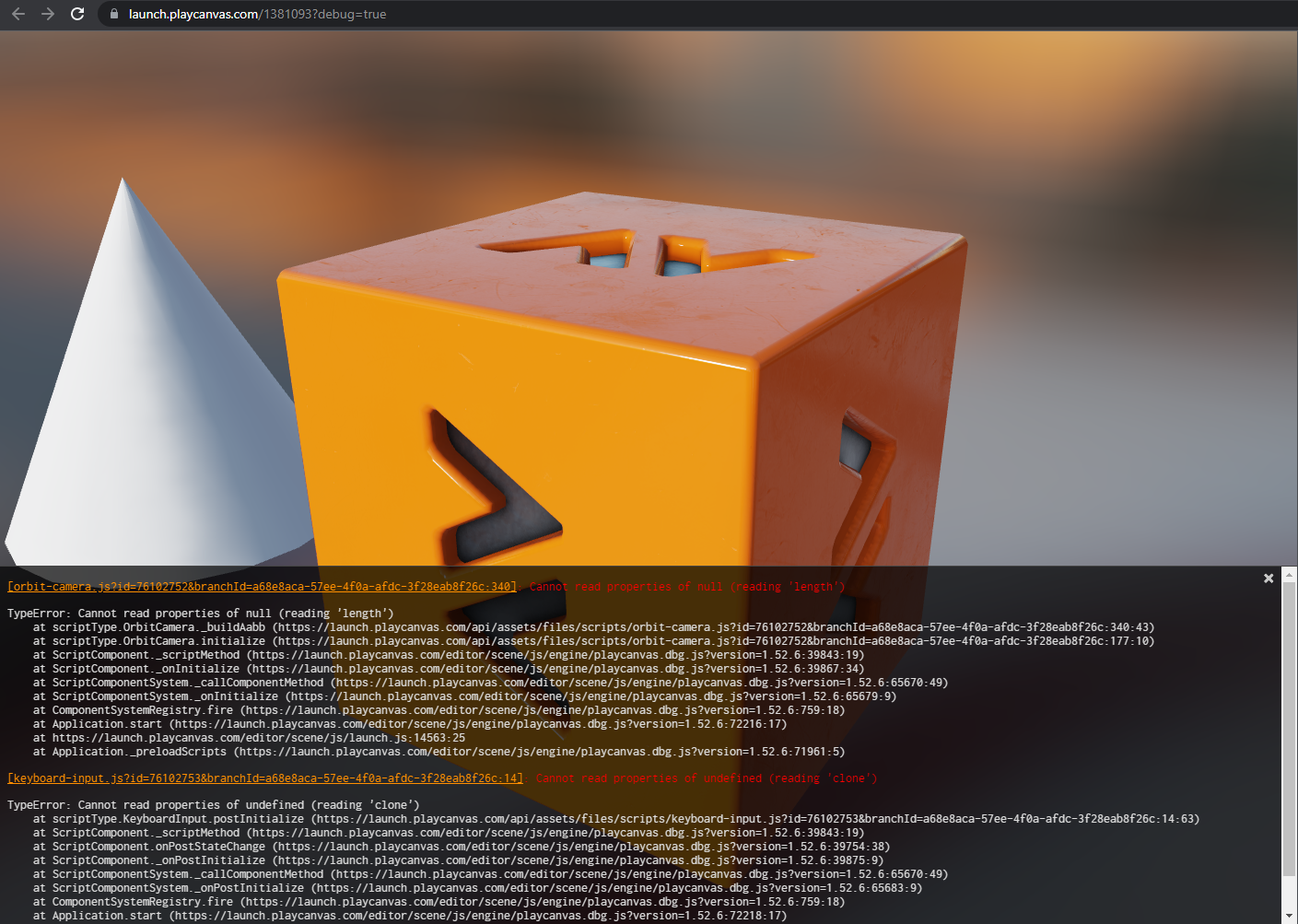This screenshot has width=1298, height=924.
Task: Open the orbit-camera.js error source link
Action: tap(261, 586)
